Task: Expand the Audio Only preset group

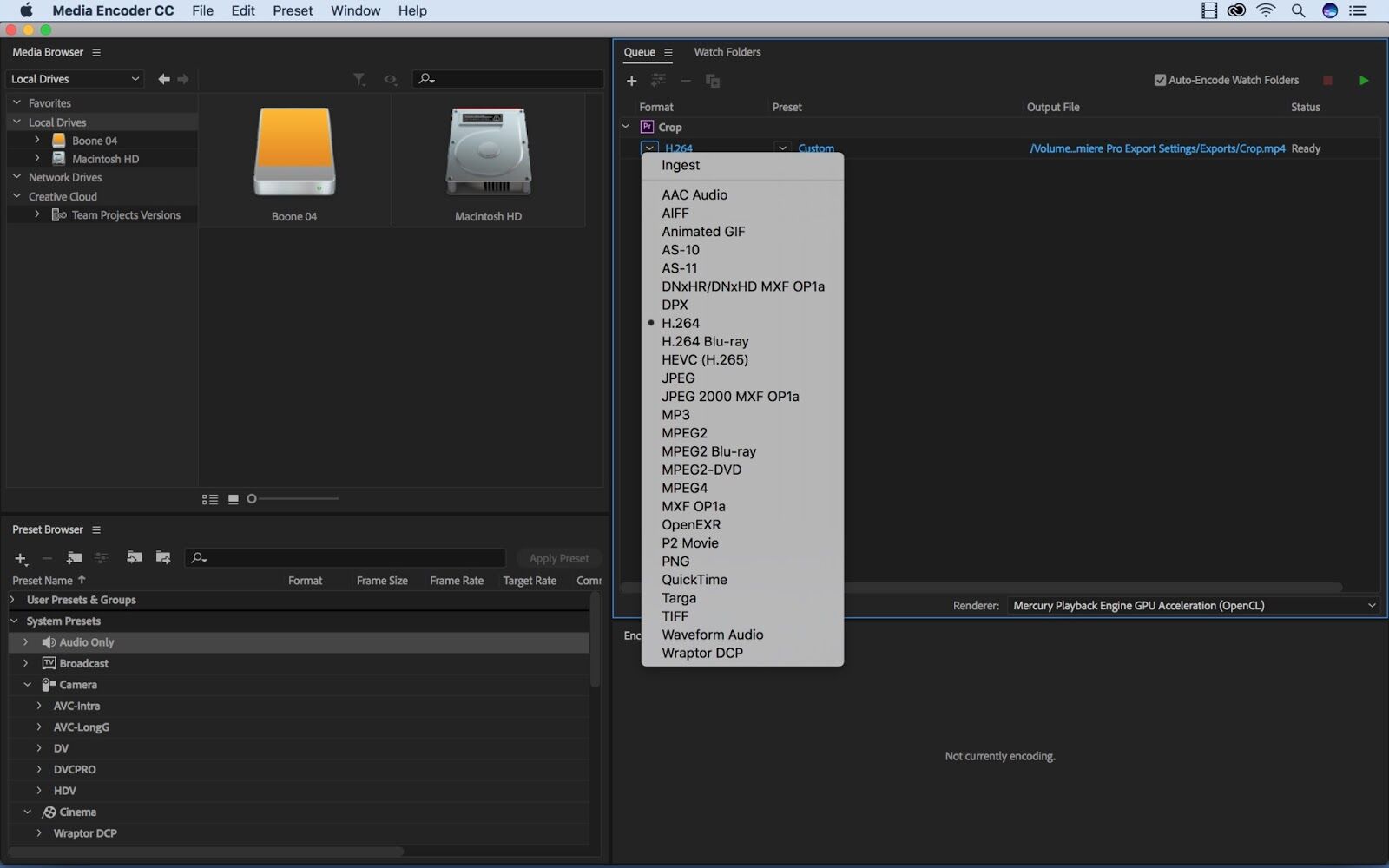Action: click(x=25, y=642)
